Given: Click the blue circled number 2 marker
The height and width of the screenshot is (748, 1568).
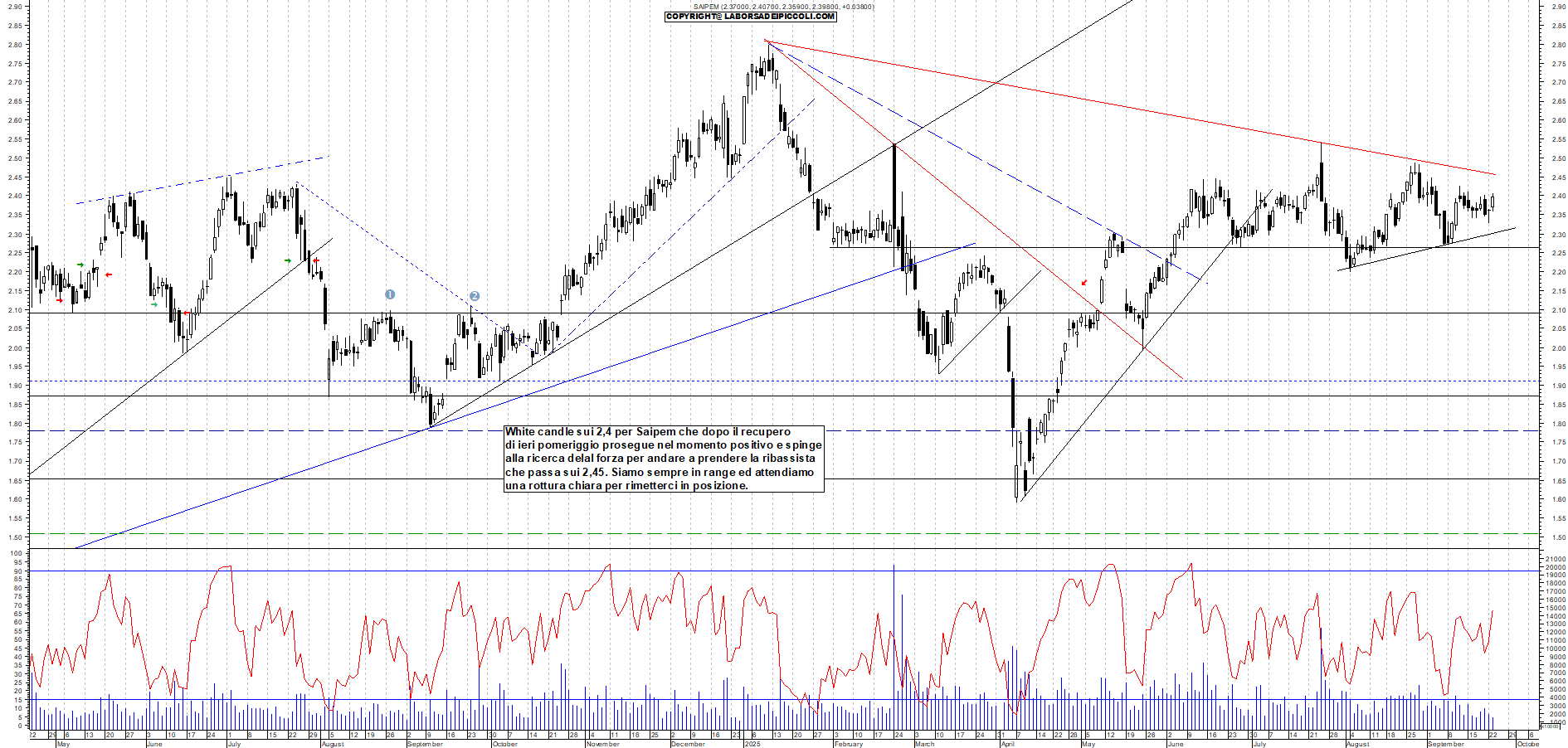Looking at the screenshot, I should tap(475, 296).
